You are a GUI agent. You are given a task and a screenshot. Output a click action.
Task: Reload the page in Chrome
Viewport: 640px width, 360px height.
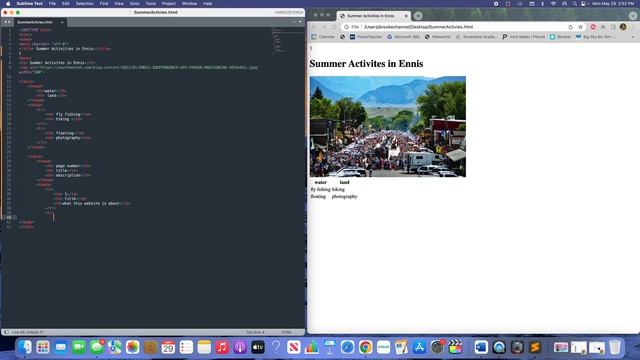[334, 27]
